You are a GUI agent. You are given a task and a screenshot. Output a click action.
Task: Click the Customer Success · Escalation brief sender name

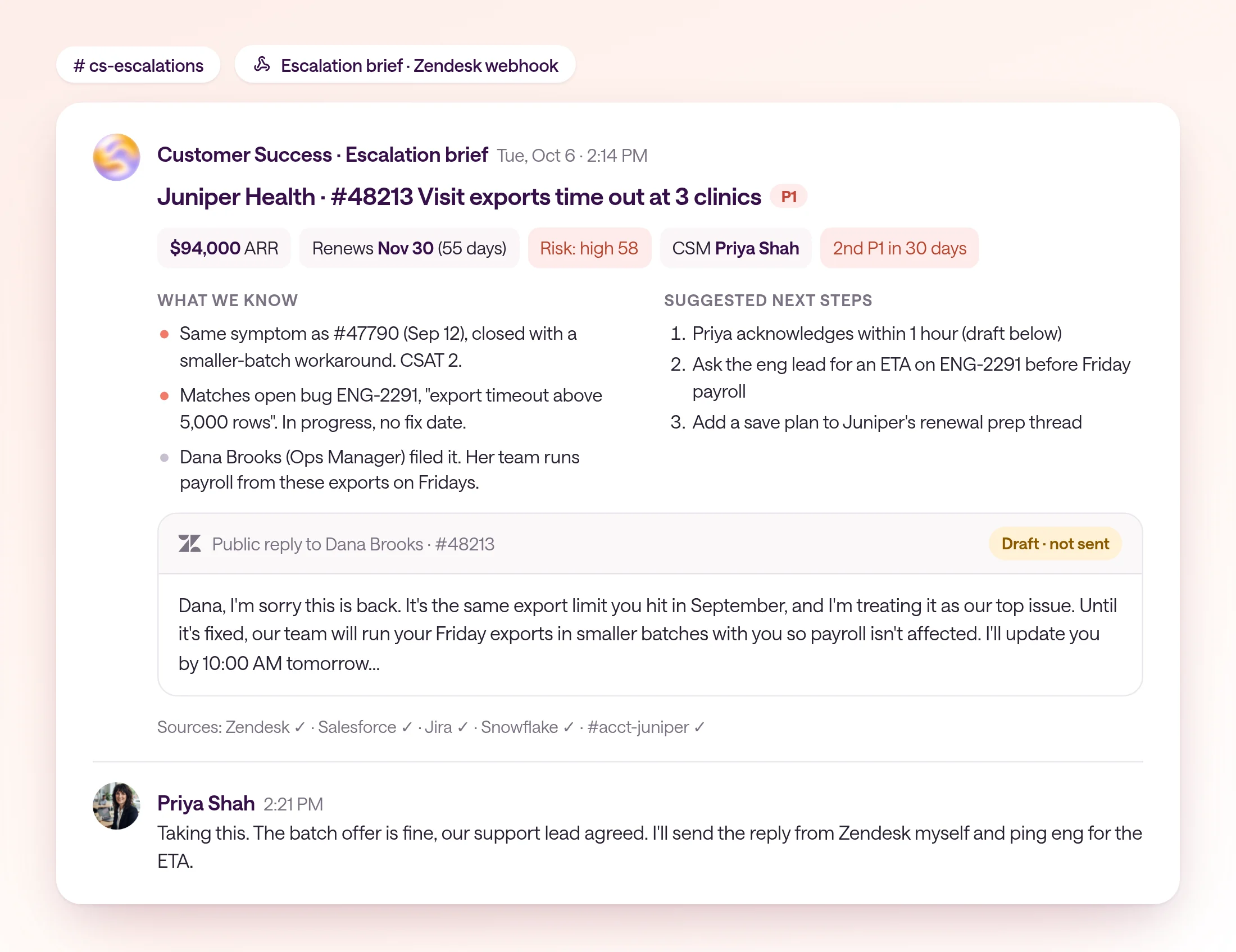(x=322, y=155)
